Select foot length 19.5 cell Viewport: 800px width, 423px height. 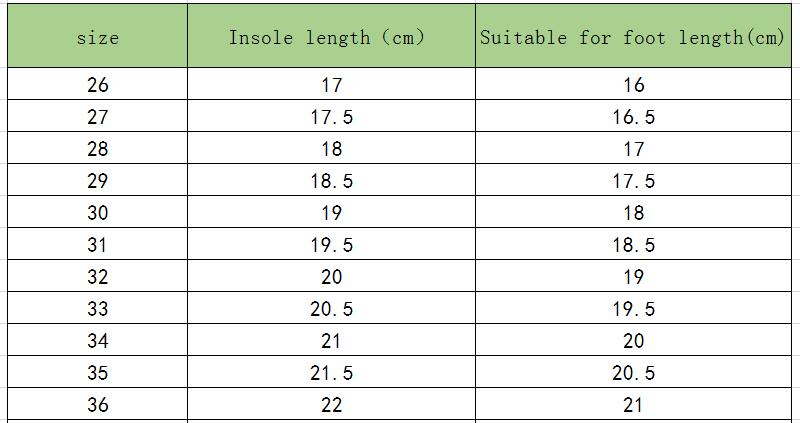tap(633, 309)
